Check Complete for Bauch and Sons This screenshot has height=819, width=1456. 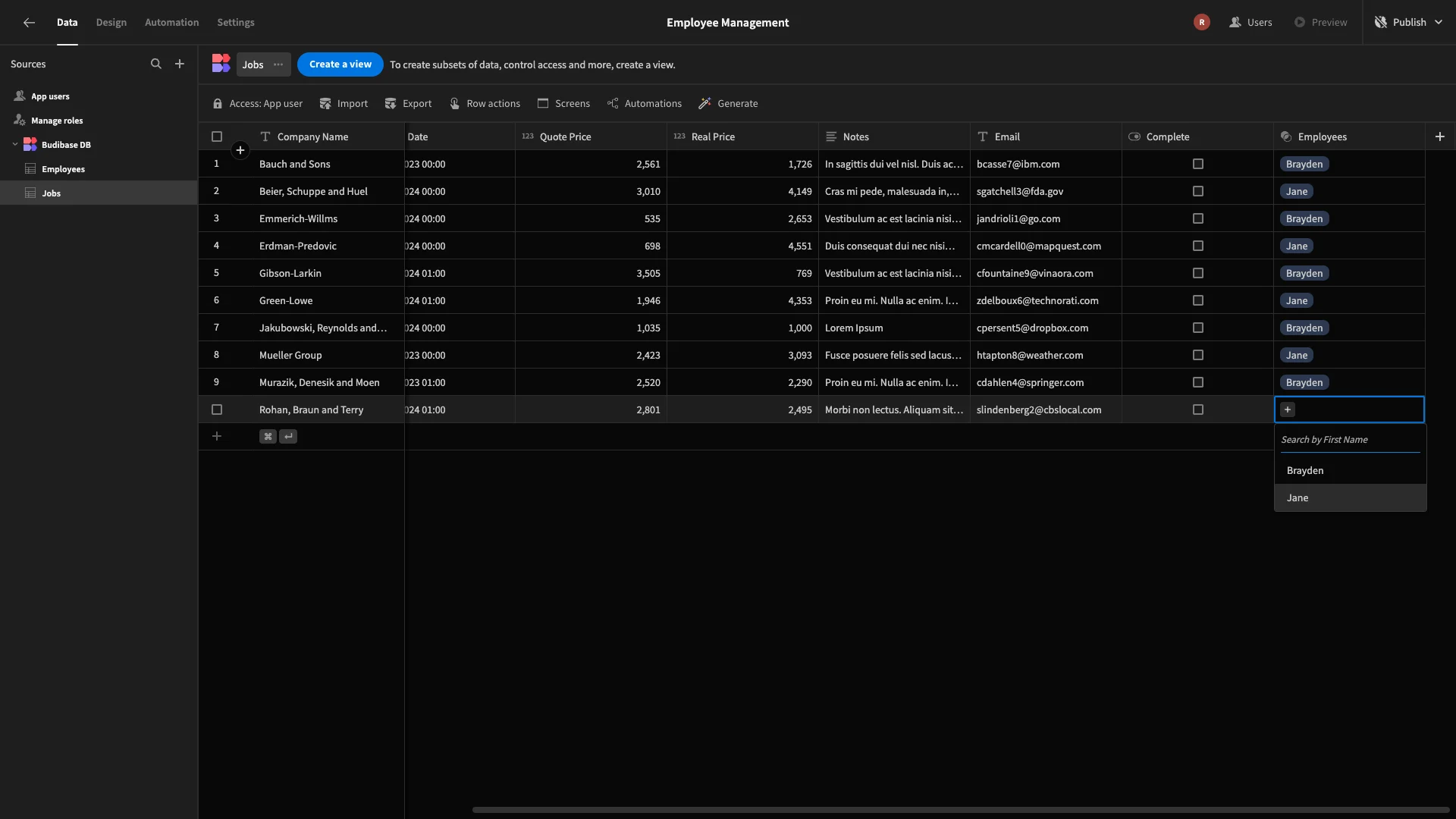[x=1198, y=164]
